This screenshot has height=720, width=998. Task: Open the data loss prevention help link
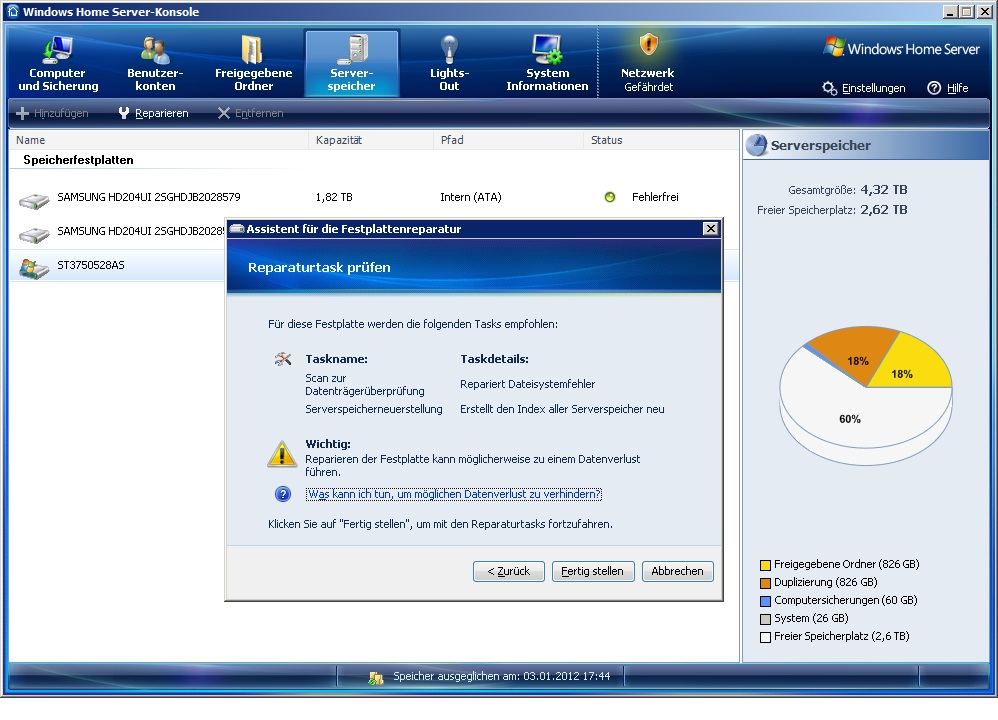pos(454,494)
